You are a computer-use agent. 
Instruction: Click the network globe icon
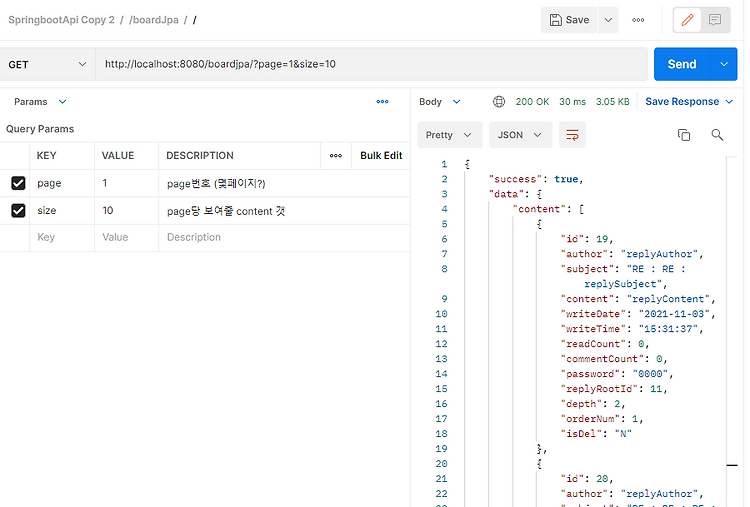pos(499,101)
